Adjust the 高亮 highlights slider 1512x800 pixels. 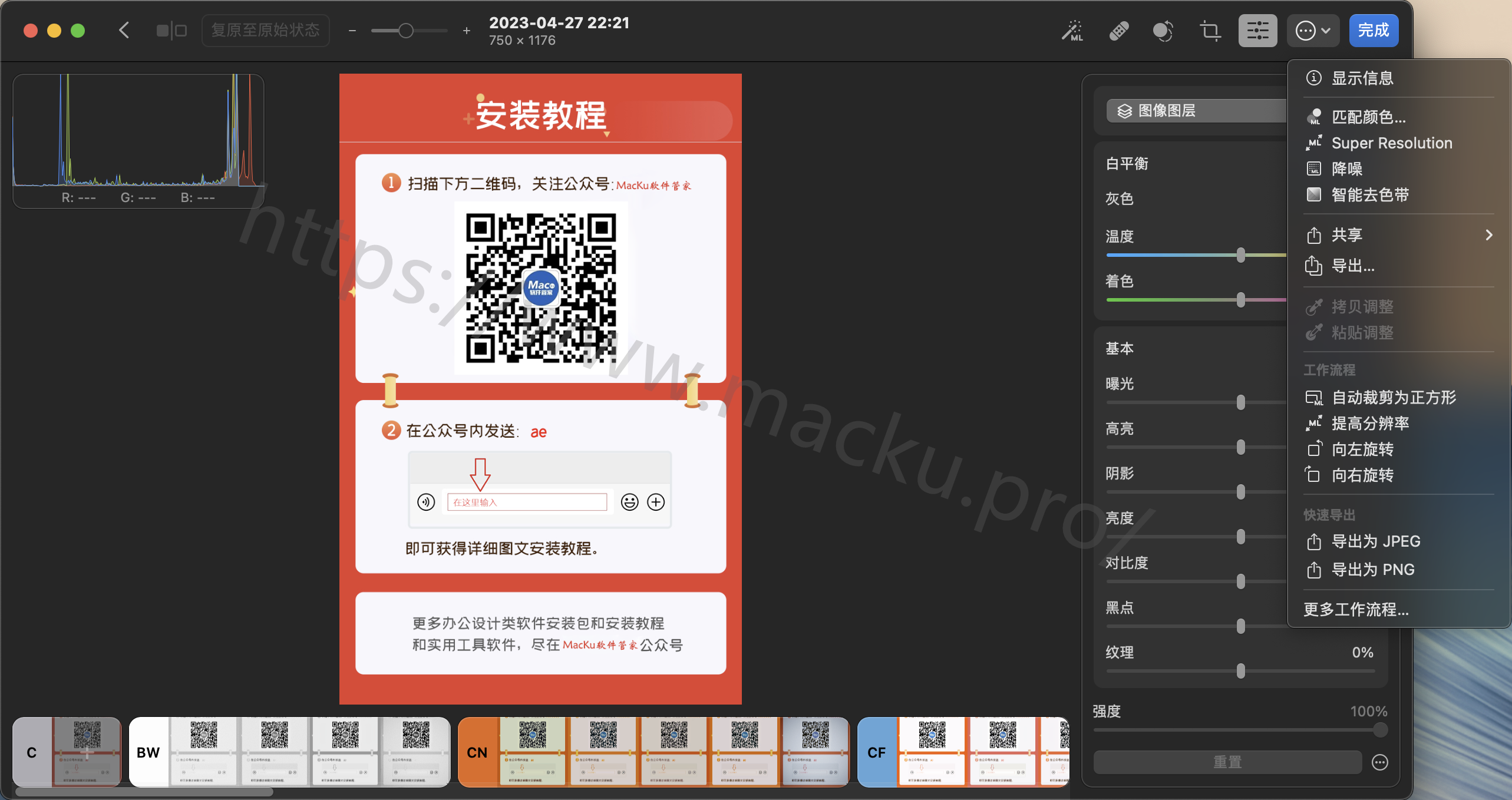point(1240,447)
